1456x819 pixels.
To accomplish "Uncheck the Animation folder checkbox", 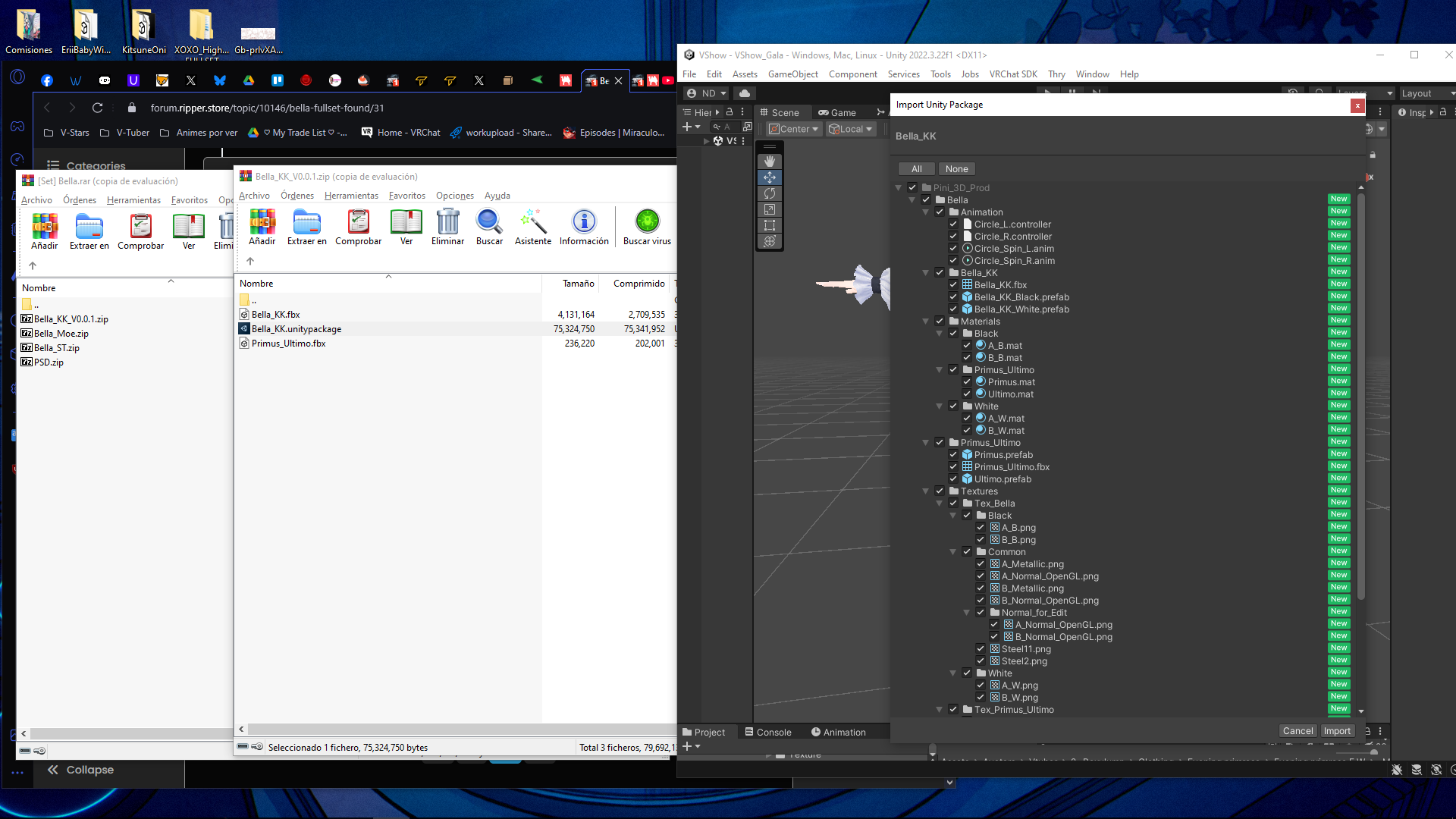I will [940, 212].
